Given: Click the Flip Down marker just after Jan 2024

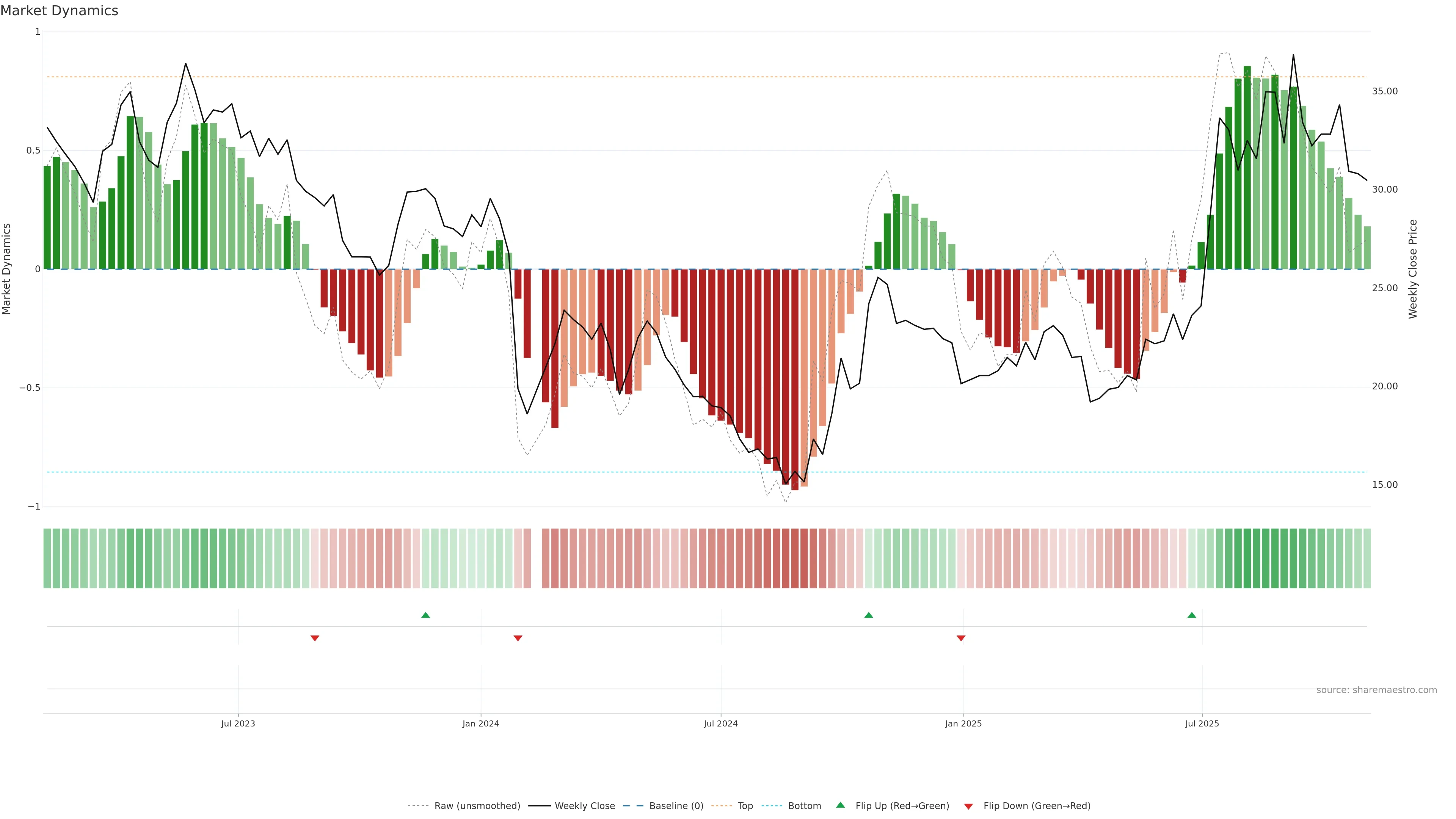Looking at the screenshot, I should tap(518, 638).
